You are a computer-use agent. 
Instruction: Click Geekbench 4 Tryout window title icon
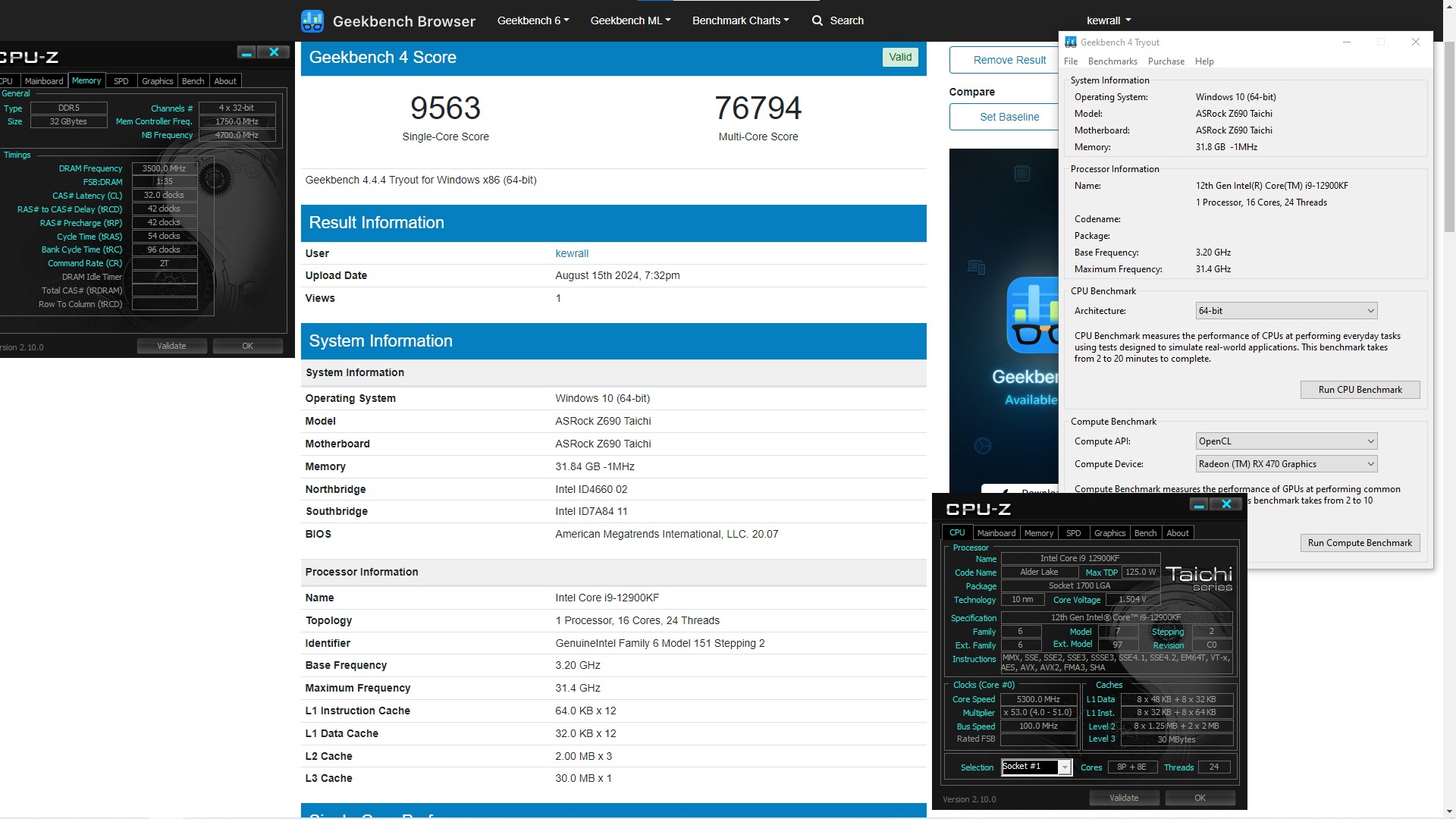(x=1070, y=42)
